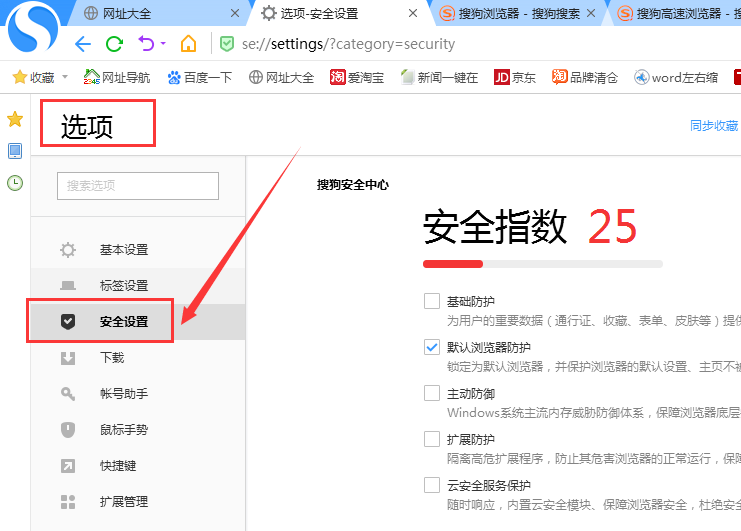
Task: Open the favorites star in left sidebar
Action: 15,119
